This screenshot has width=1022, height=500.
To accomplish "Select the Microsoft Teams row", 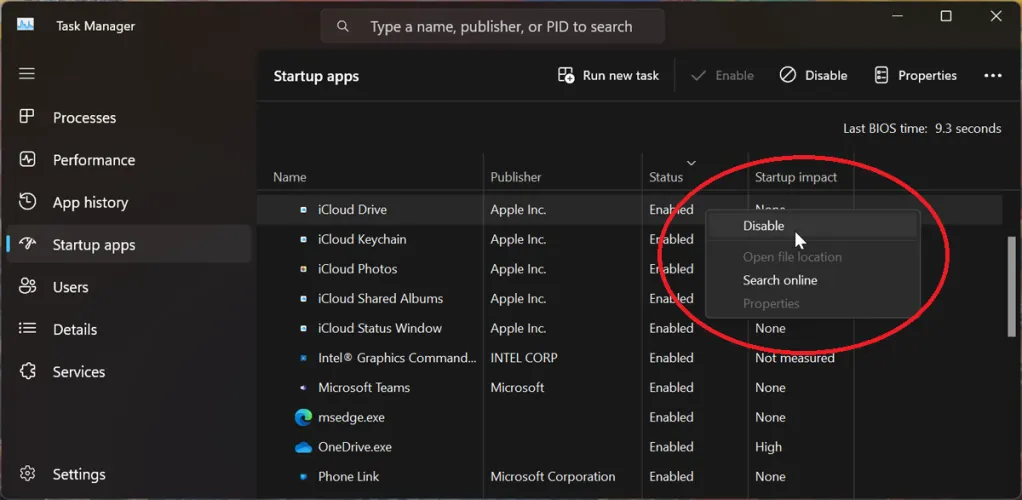I will click(363, 387).
